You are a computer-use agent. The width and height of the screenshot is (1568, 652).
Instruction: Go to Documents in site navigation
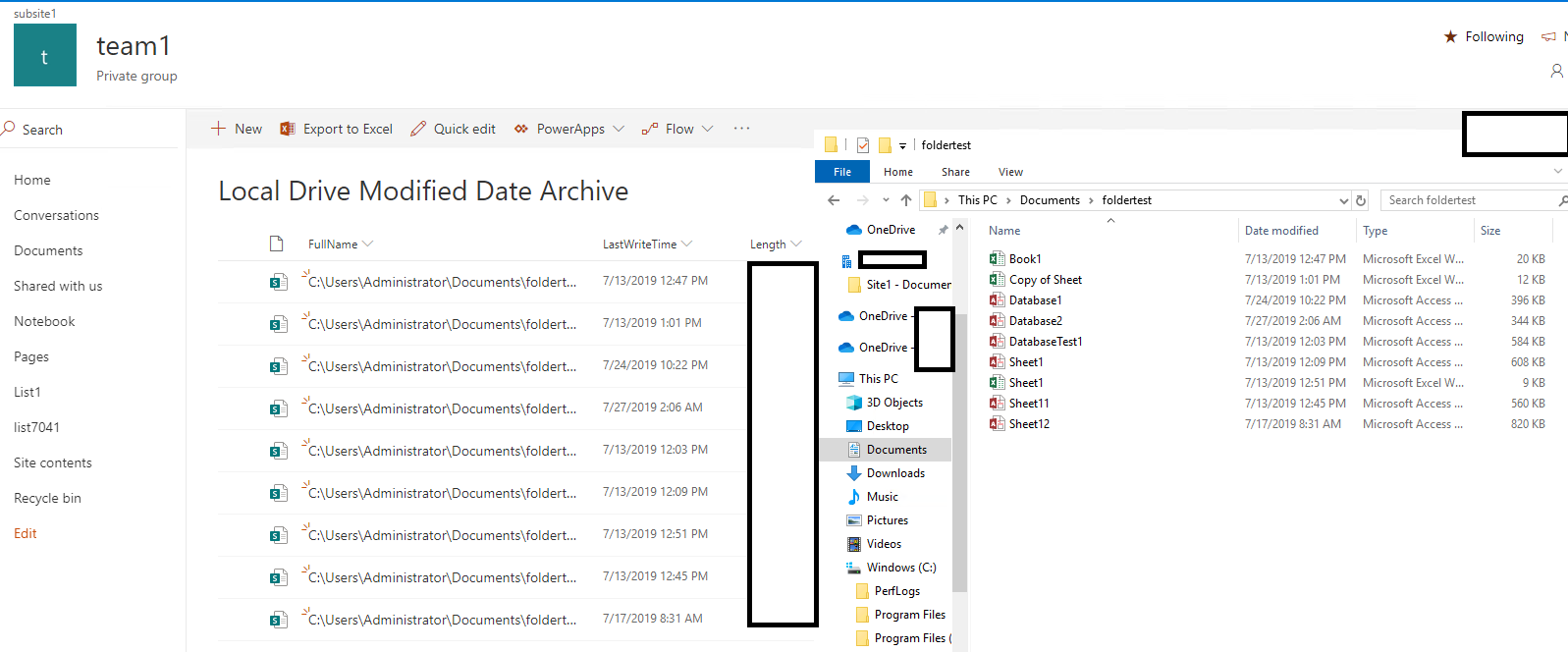pyautogui.click(x=48, y=250)
